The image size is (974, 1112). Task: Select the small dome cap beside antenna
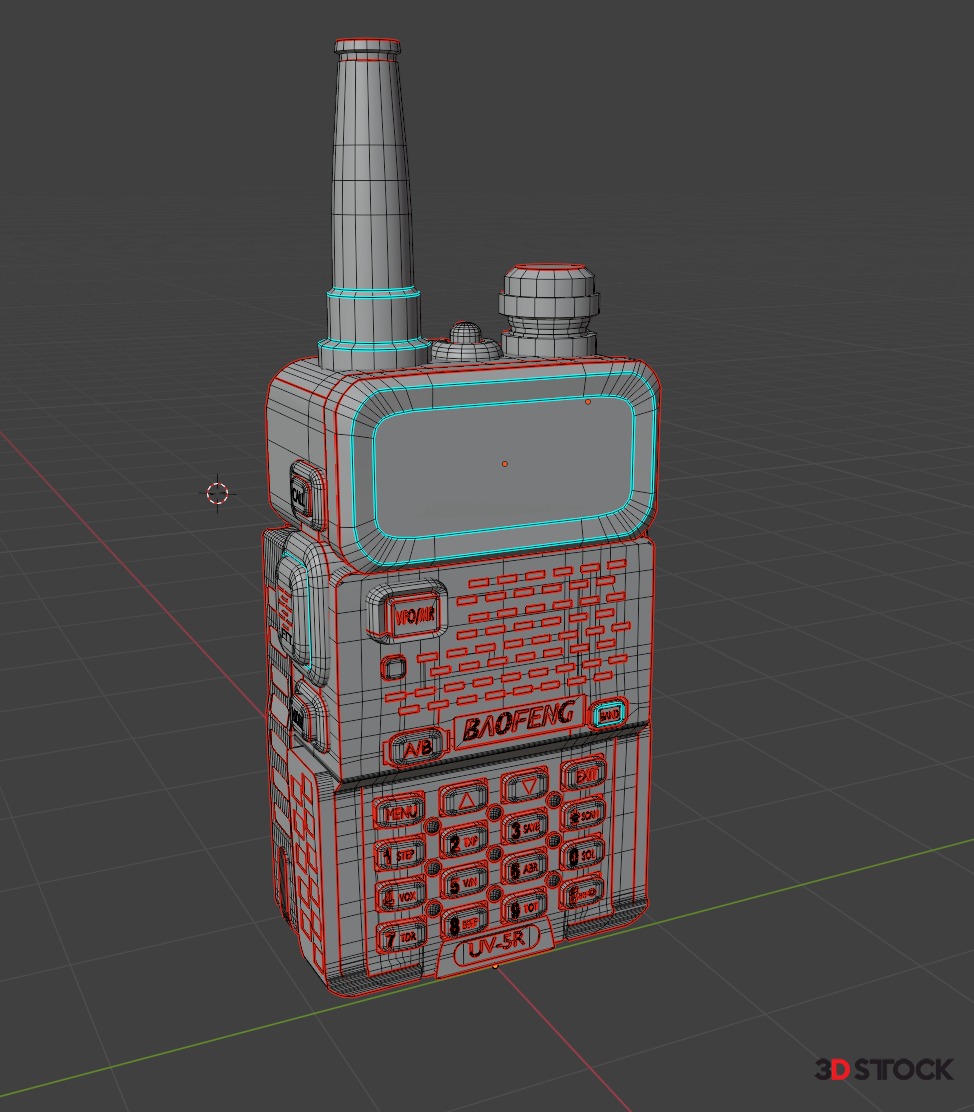pos(465,343)
